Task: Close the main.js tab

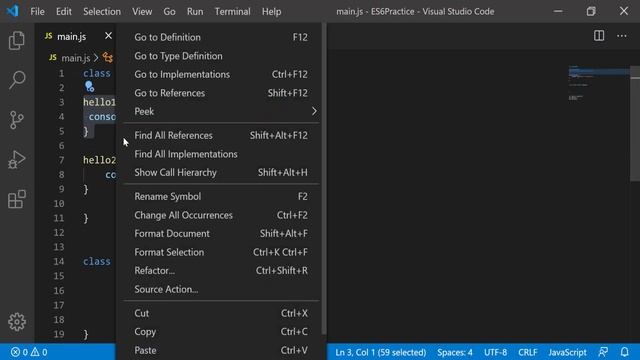Action: coord(108,36)
